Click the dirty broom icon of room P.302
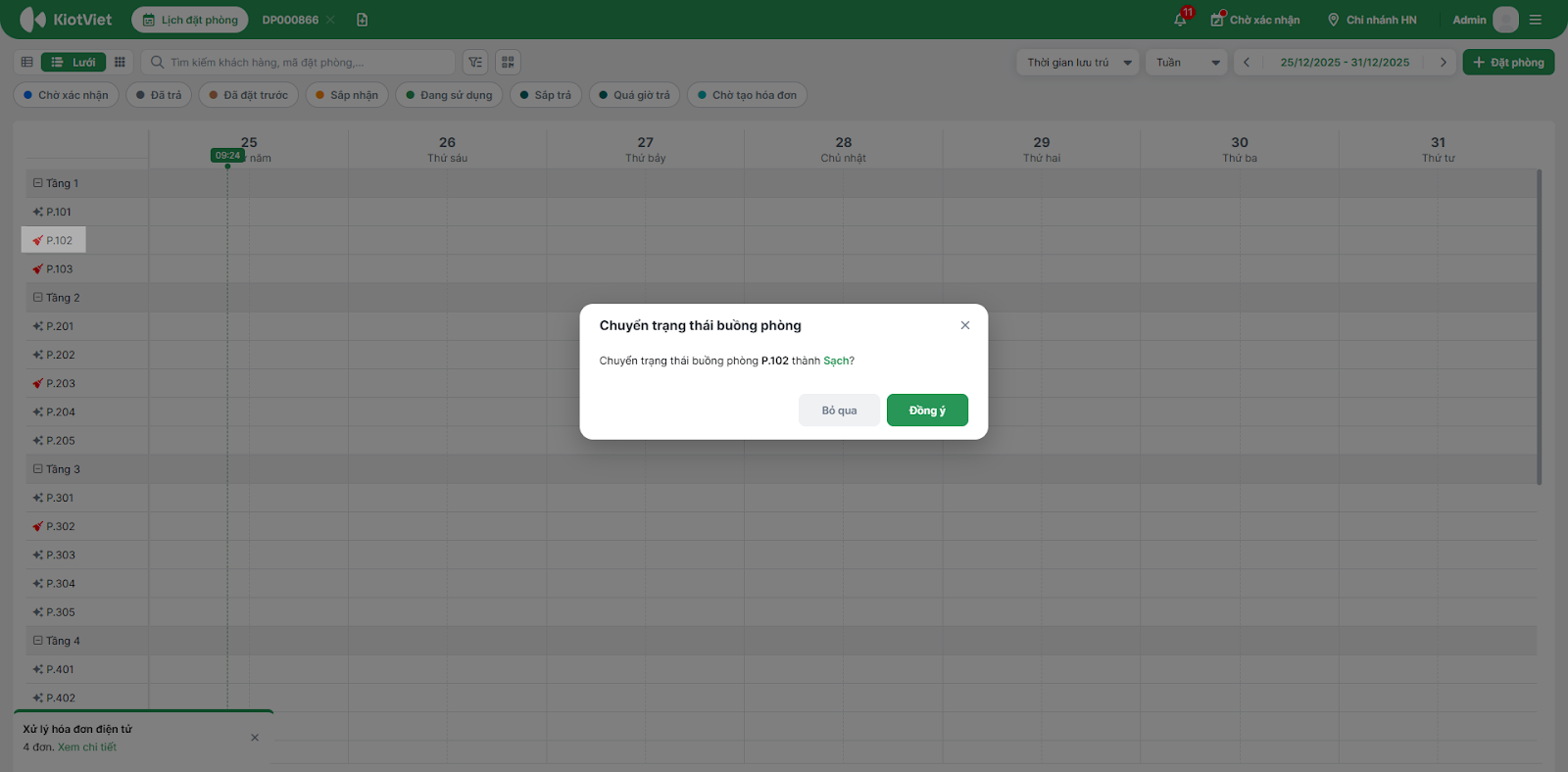 37,527
